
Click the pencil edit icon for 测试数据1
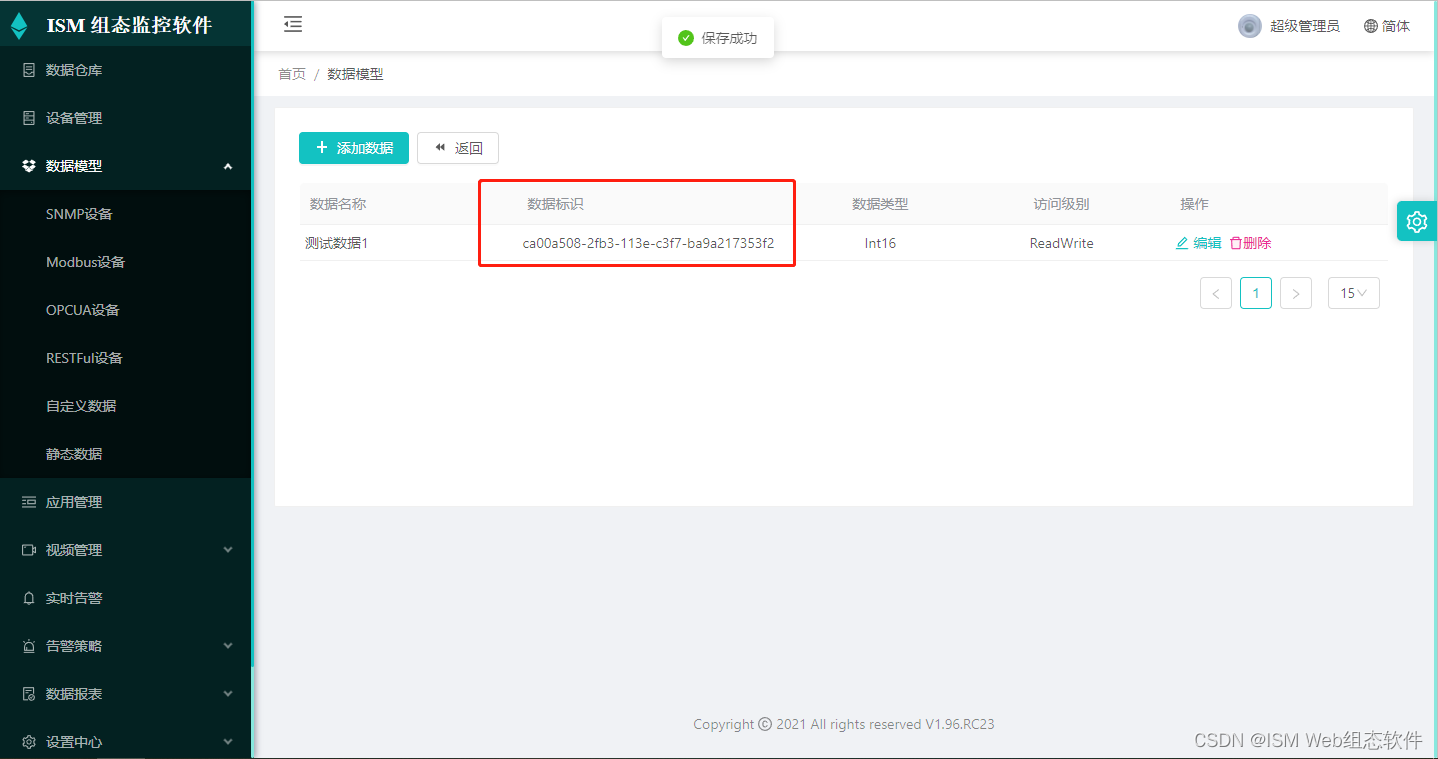pos(1182,243)
